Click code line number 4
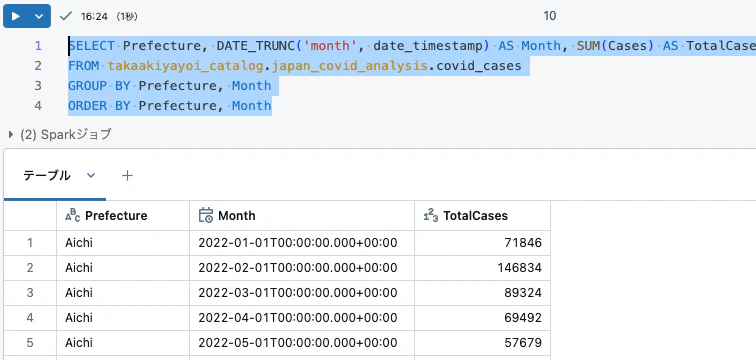This screenshot has height=360, width=756. (38, 106)
